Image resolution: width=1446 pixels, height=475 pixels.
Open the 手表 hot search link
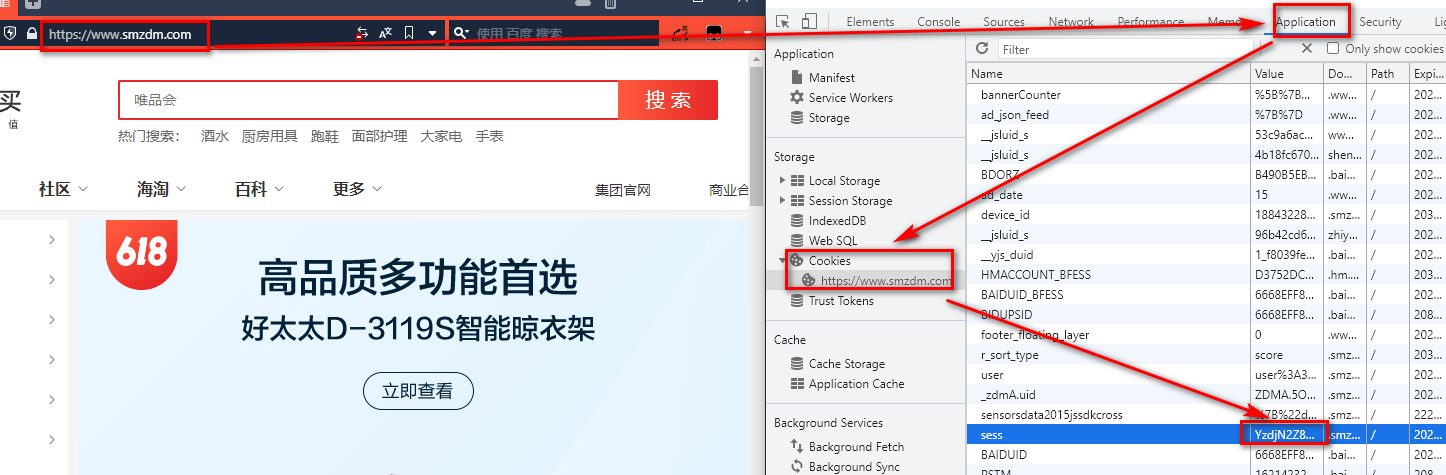pyautogui.click(x=489, y=136)
